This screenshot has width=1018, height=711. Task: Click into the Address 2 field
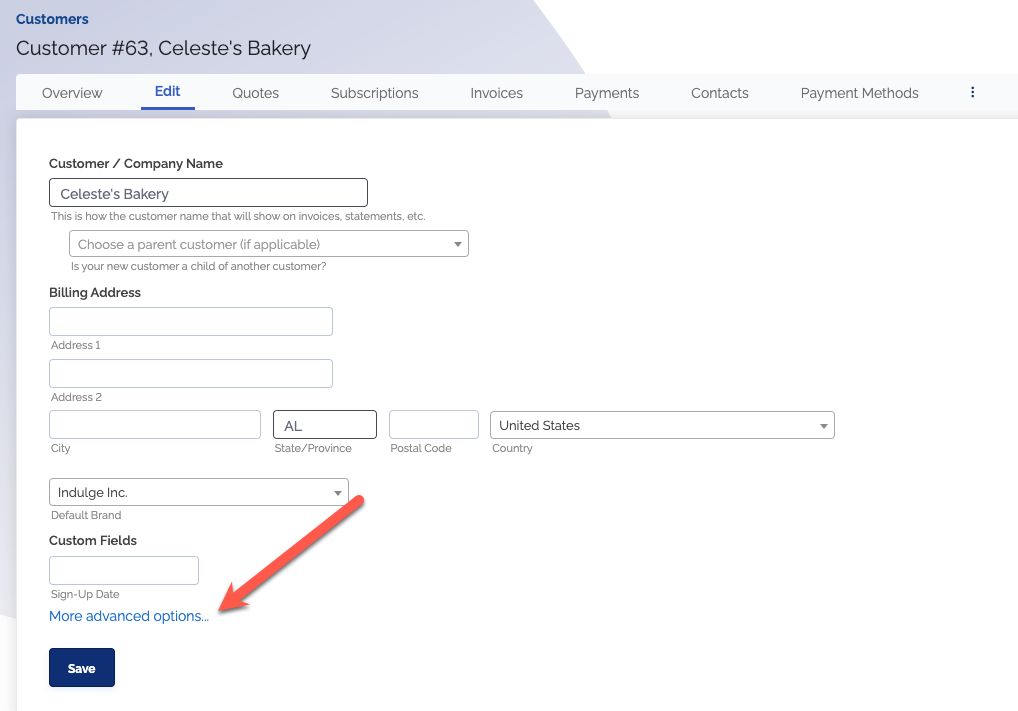(x=190, y=373)
